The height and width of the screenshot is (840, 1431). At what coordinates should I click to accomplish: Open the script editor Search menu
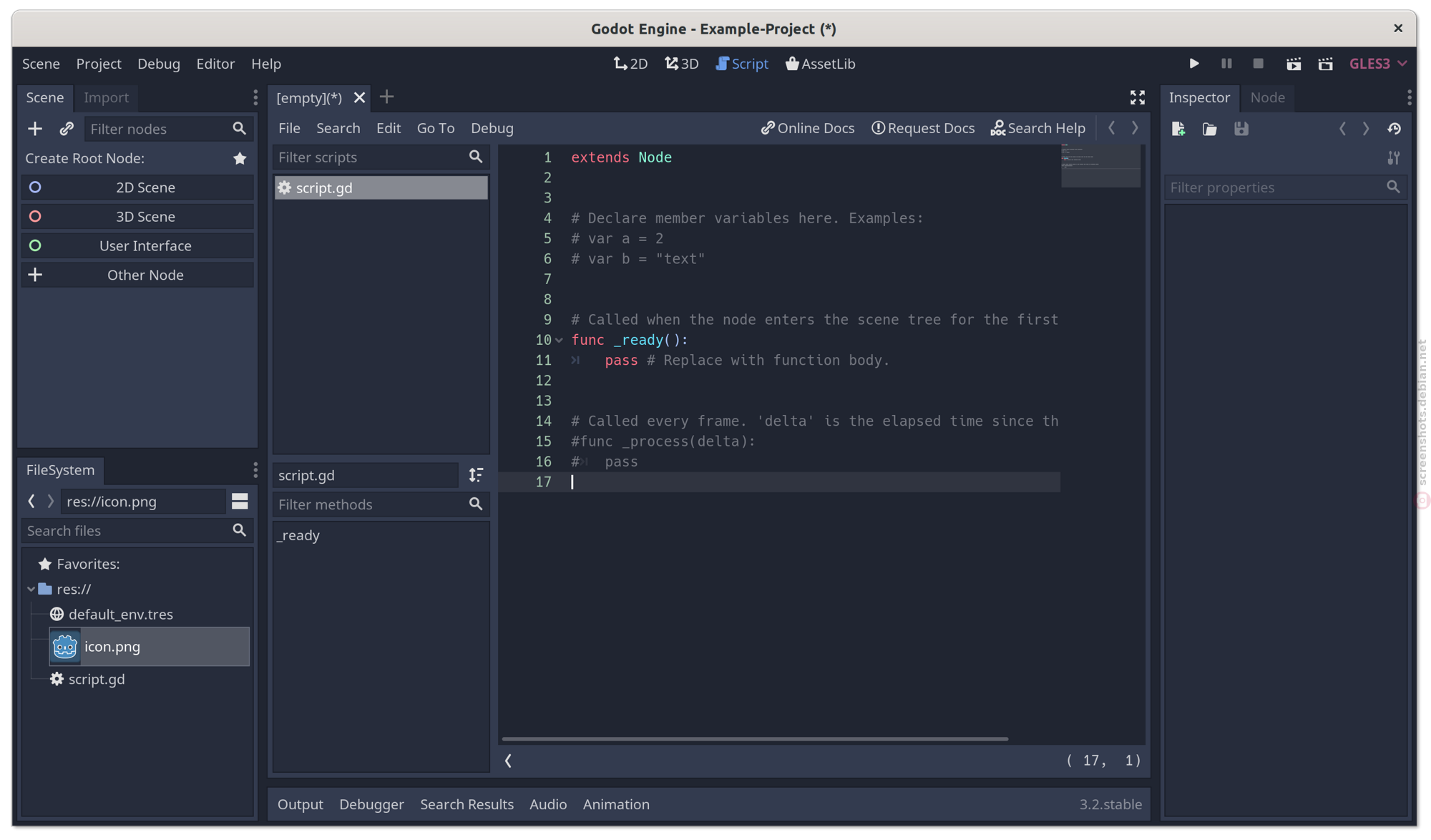coord(338,128)
